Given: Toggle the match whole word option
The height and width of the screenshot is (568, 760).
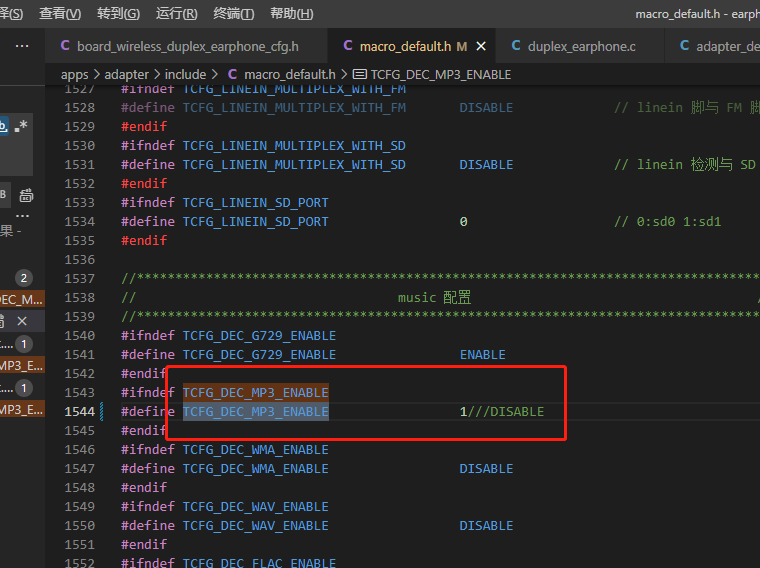Looking at the screenshot, I should click(x=3, y=126).
